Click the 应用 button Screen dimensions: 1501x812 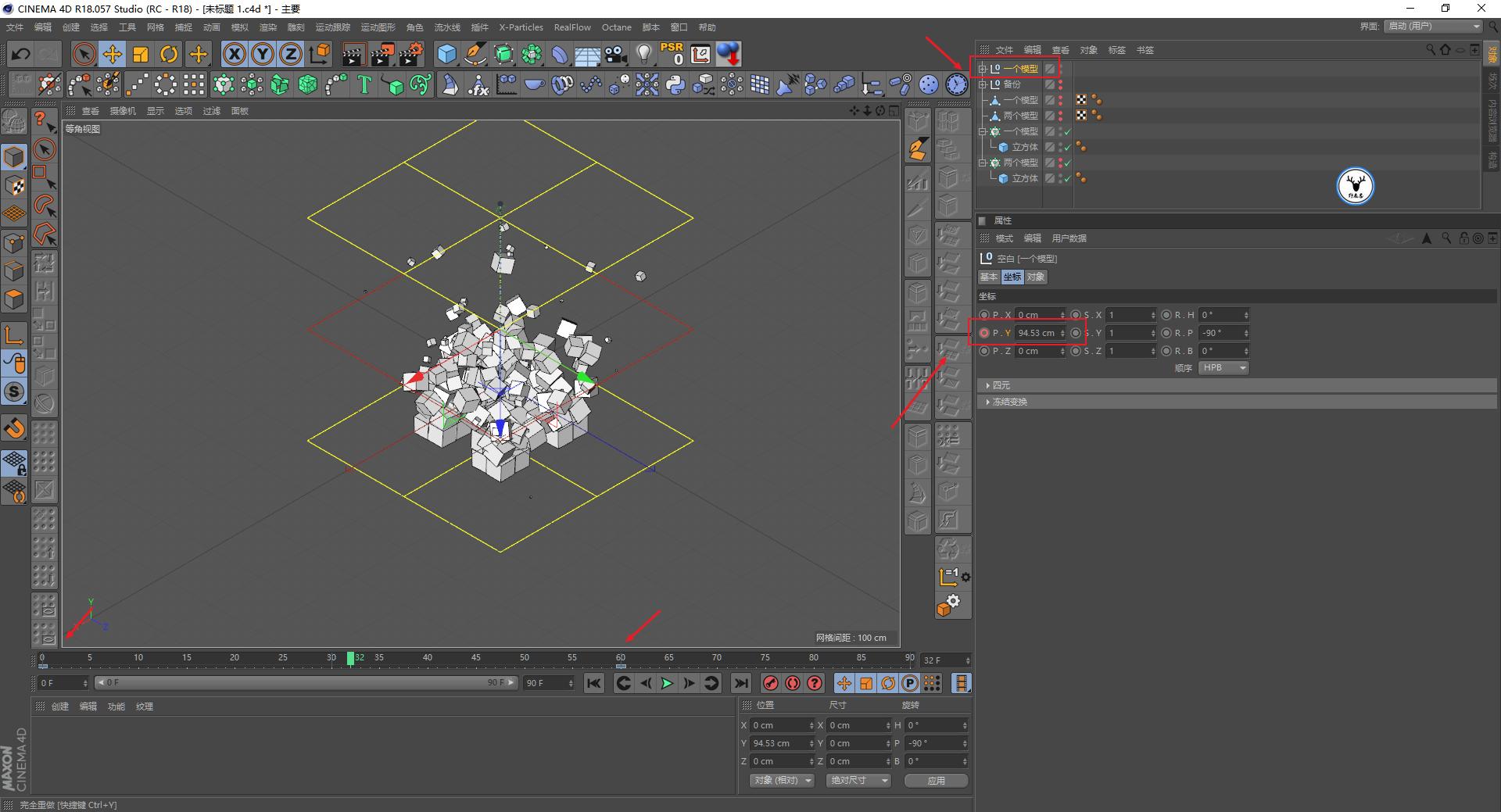pos(936,780)
